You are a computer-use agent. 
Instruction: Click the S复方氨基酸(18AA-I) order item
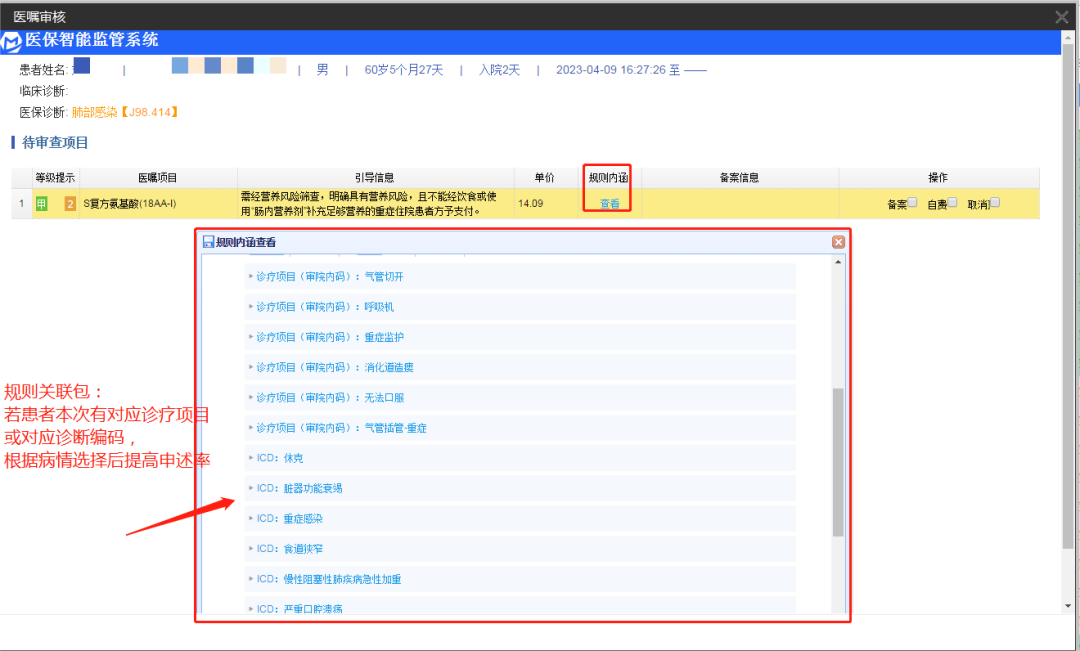(129, 204)
